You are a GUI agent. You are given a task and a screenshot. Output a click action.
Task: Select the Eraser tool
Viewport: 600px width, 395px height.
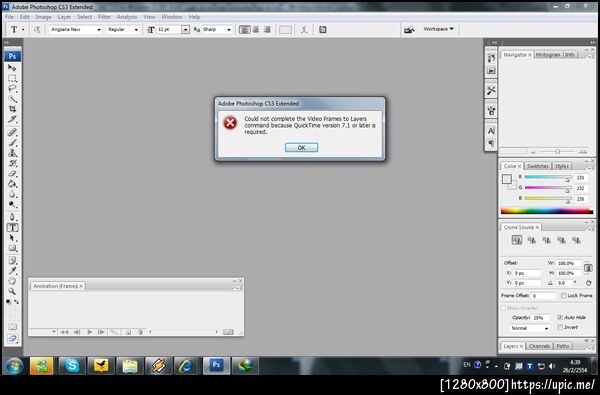point(12,174)
